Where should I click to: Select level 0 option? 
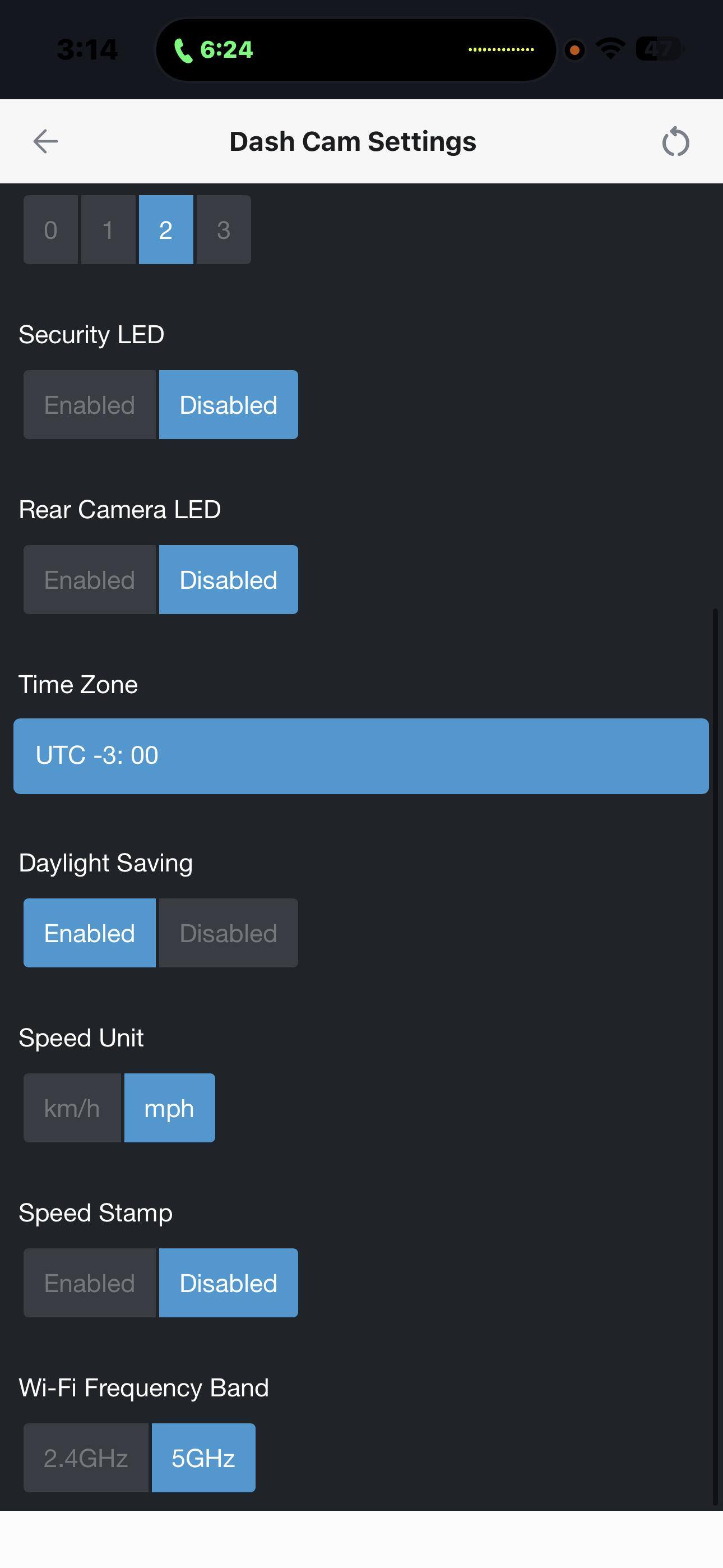[50, 230]
